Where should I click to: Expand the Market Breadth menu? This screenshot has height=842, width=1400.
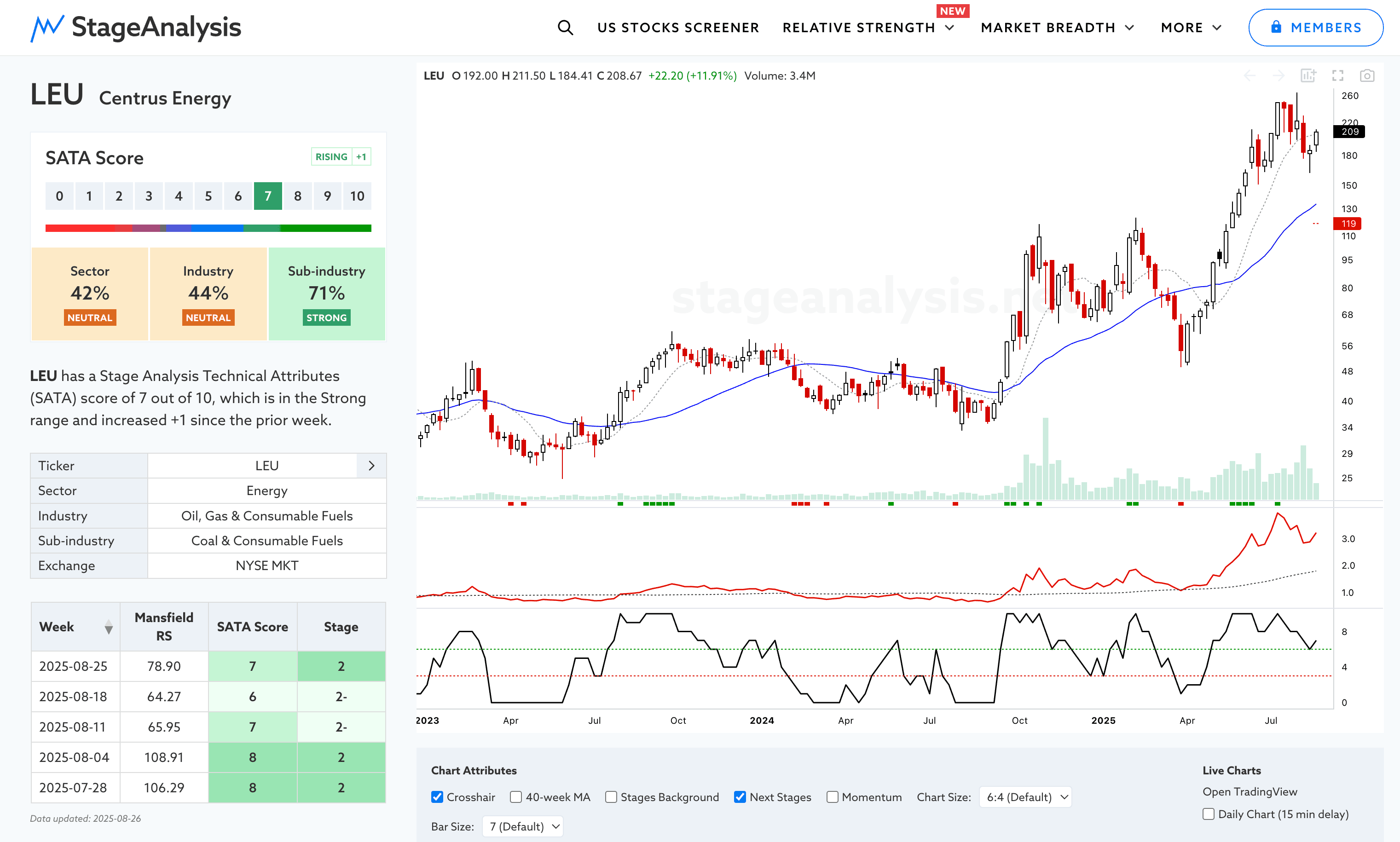point(1057,27)
